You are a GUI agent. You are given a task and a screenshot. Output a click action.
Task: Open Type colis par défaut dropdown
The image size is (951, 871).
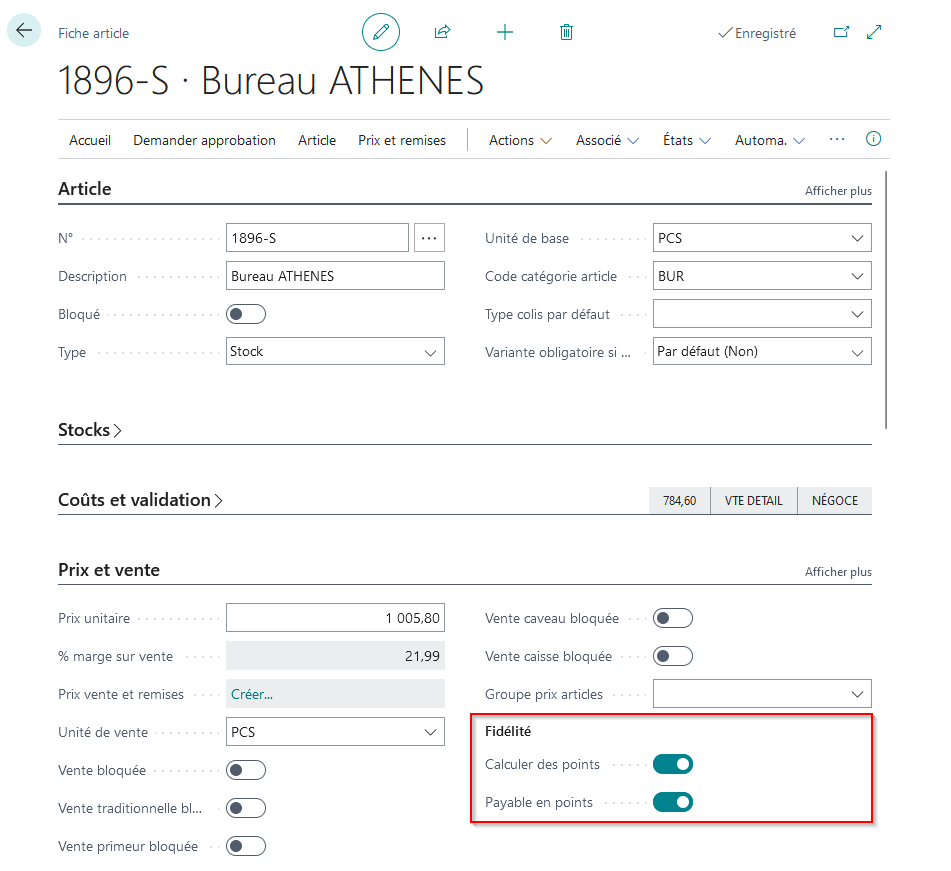(x=762, y=314)
